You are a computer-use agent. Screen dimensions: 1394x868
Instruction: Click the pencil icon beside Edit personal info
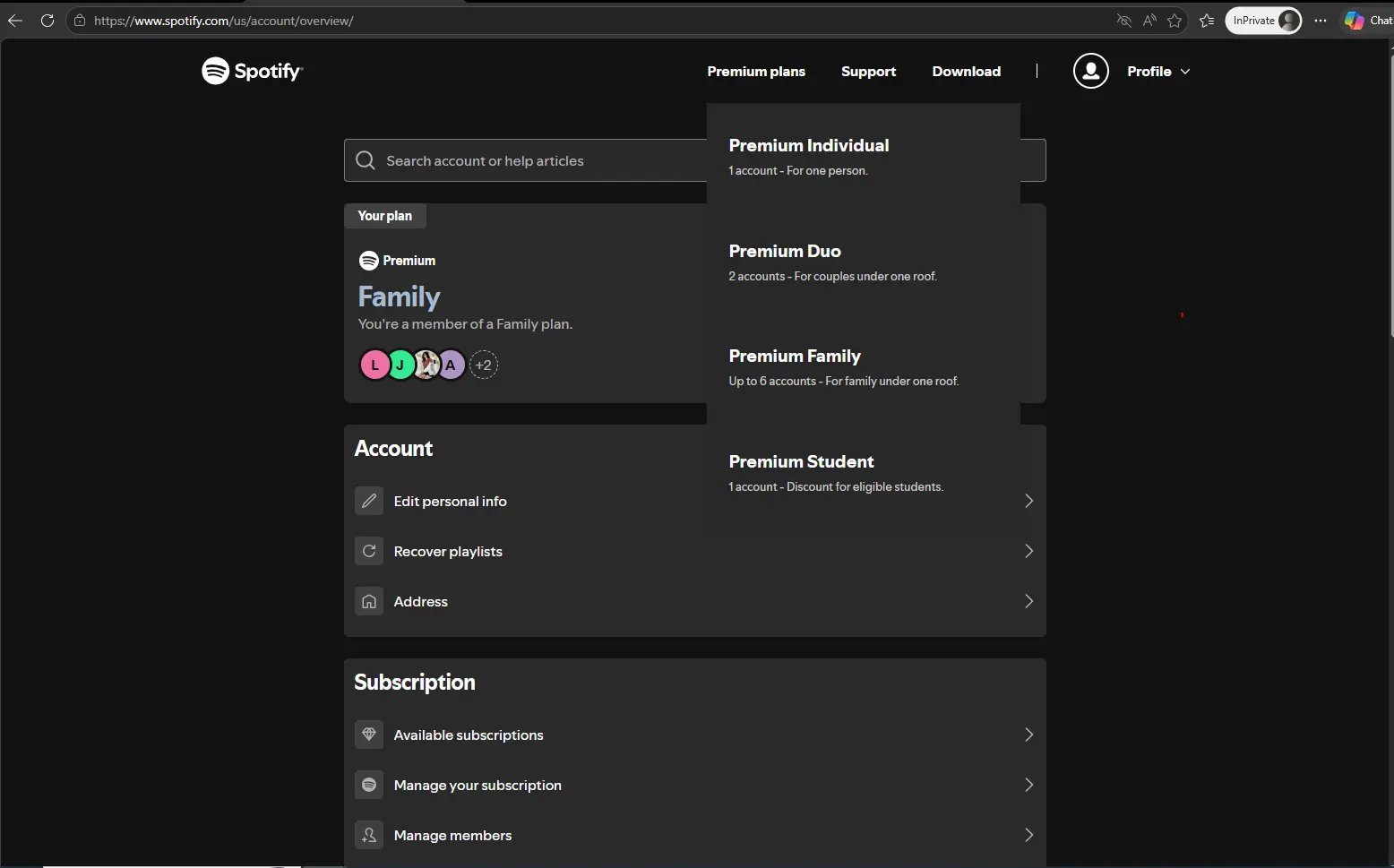pyautogui.click(x=369, y=501)
